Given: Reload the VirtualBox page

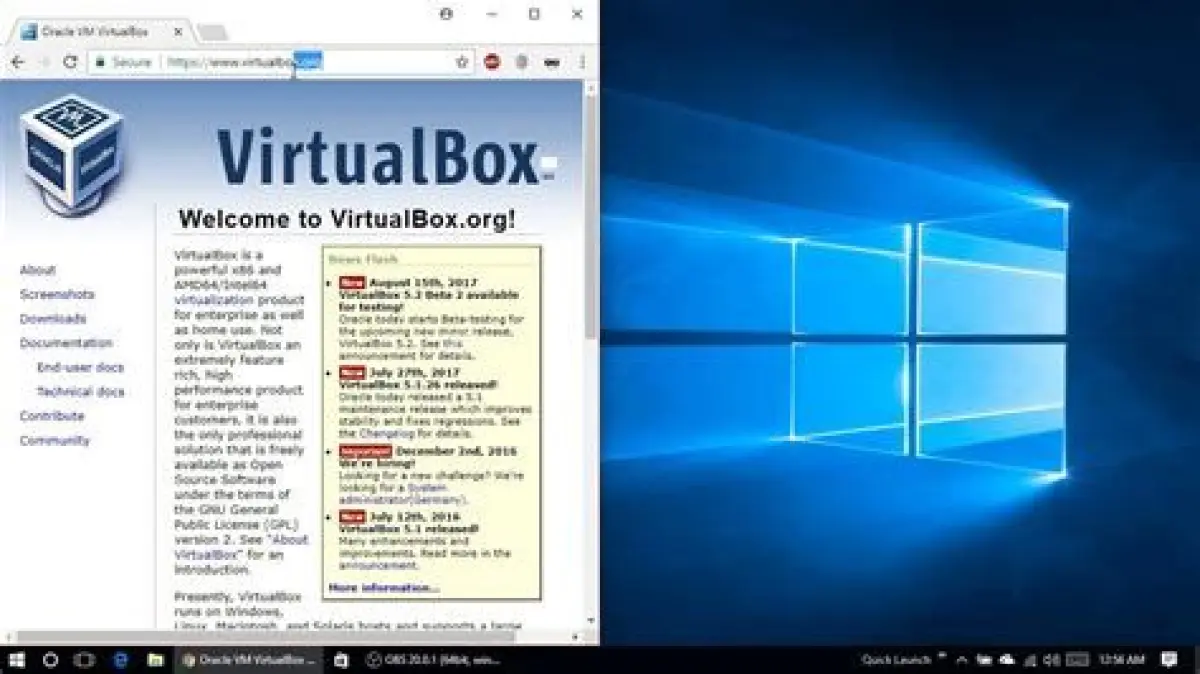Looking at the screenshot, I should pos(70,62).
